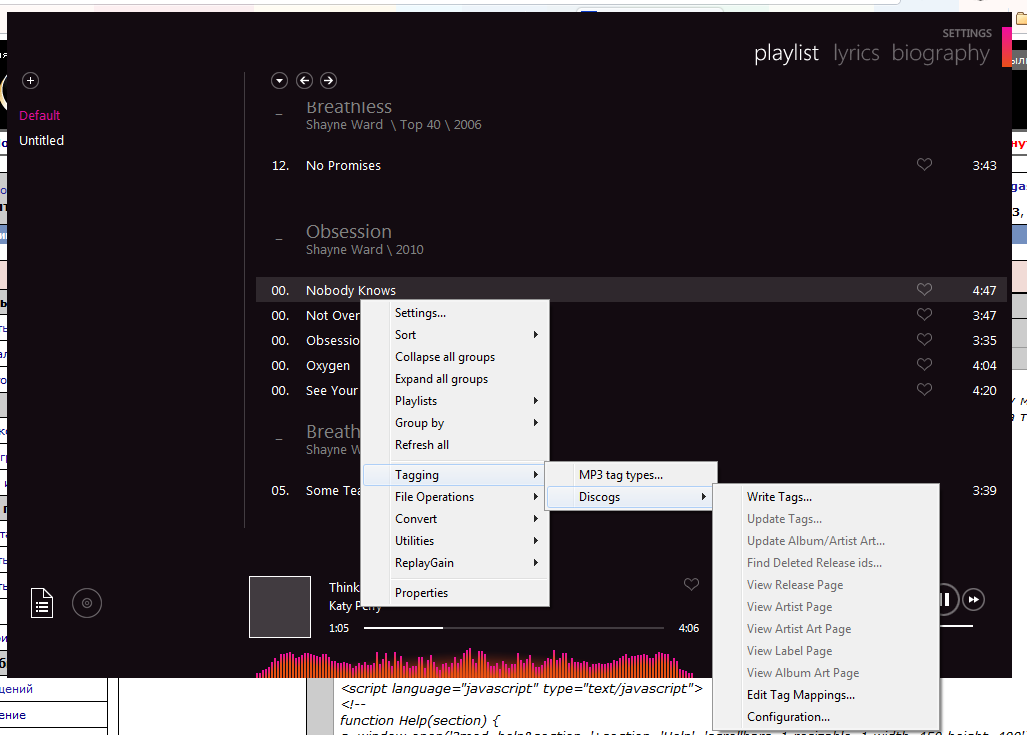The height and width of the screenshot is (735, 1027).
Task: Toggle heart favorite for Nobody Knows
Action: (x=924, y=290)
